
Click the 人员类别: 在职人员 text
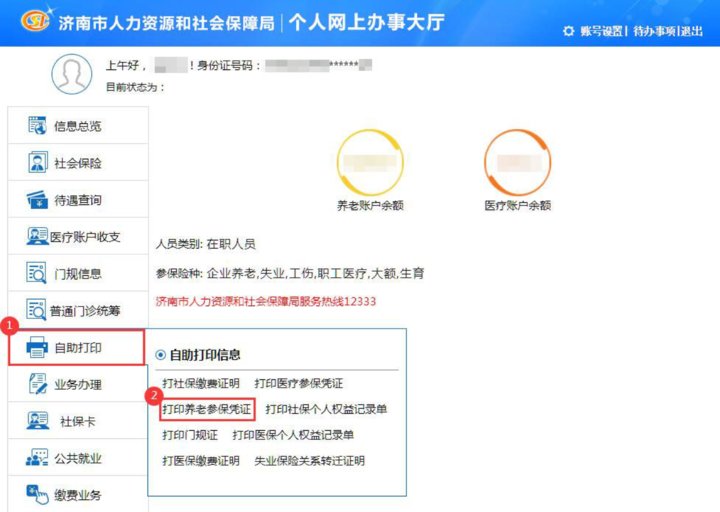click(205, 244)
